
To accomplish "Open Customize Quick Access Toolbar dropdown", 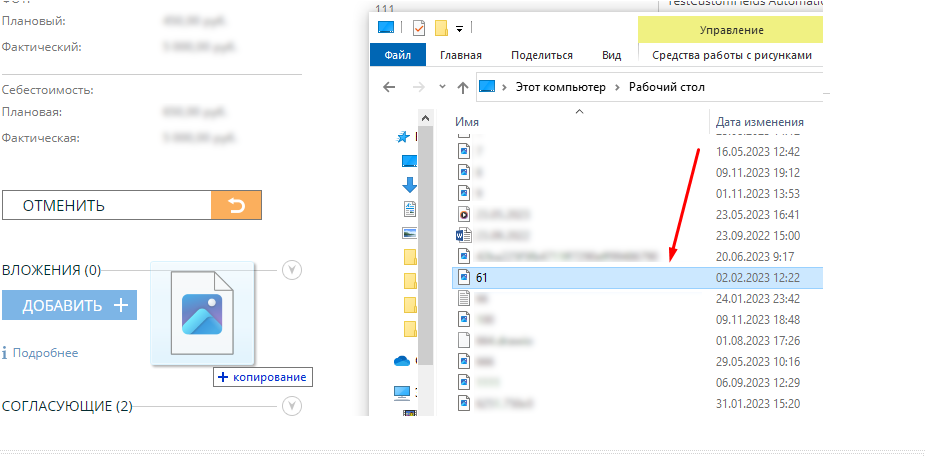I will pyautogui.click(x=459, y=28).
